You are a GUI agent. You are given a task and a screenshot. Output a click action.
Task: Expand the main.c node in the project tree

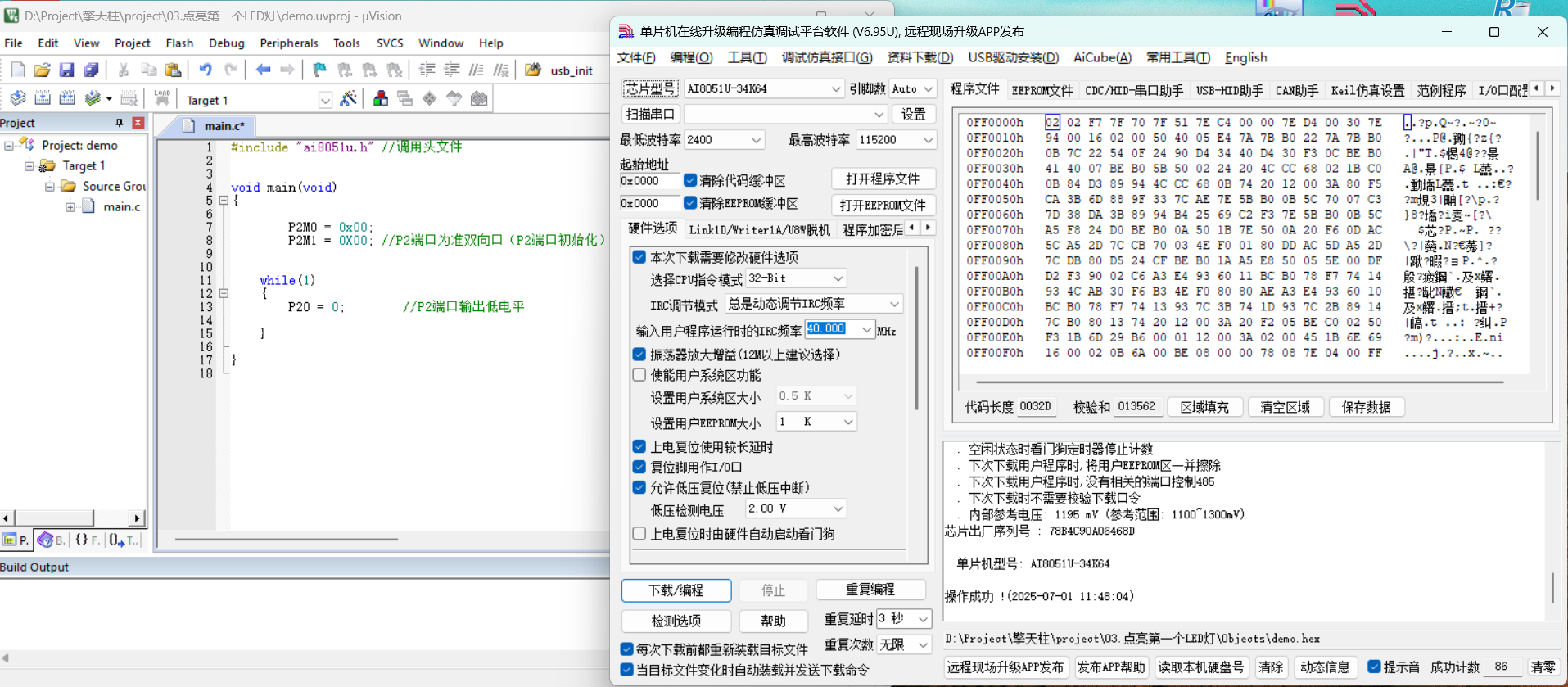[x=70, y=207]
